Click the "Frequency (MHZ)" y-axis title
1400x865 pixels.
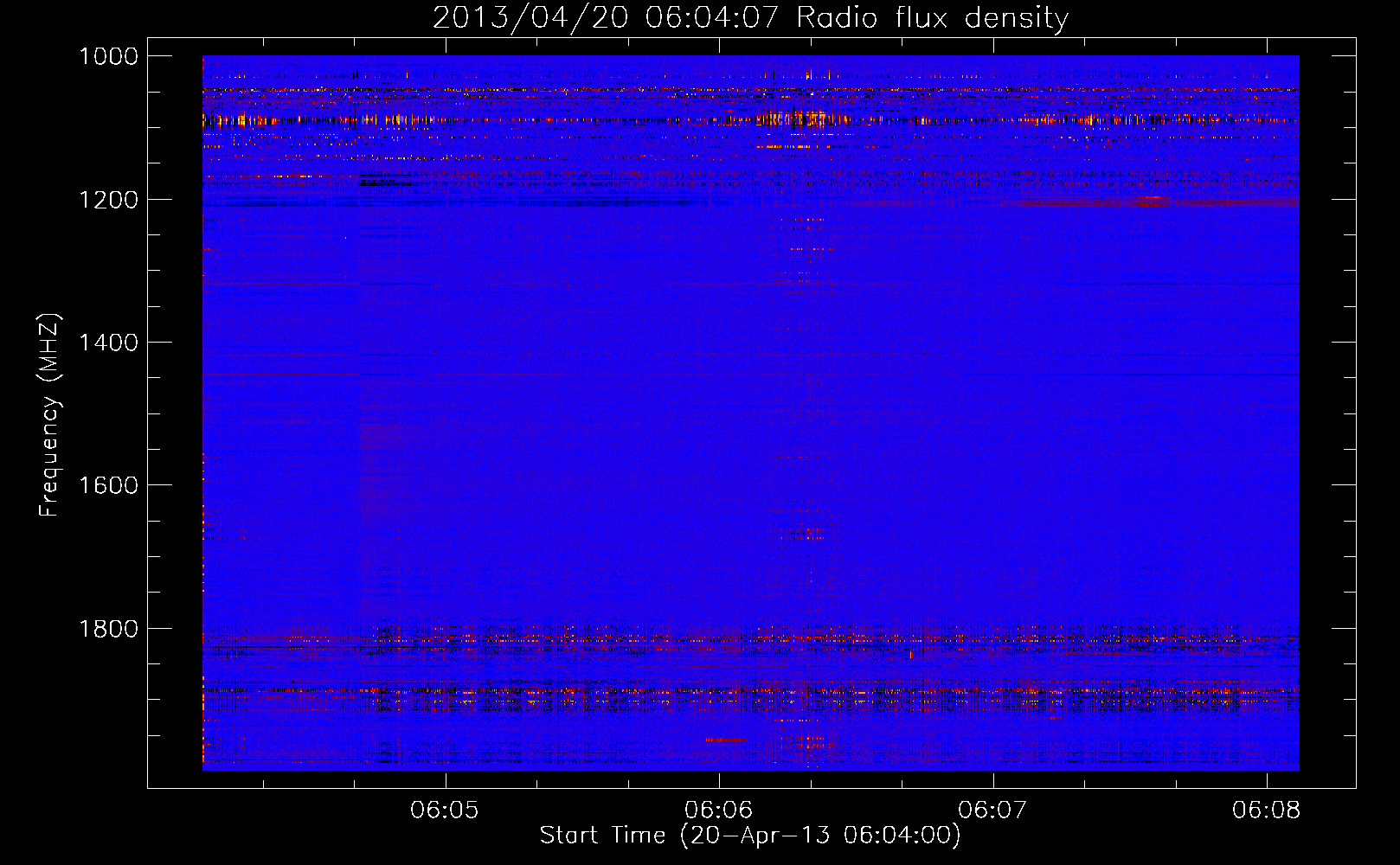click(50, 415)
